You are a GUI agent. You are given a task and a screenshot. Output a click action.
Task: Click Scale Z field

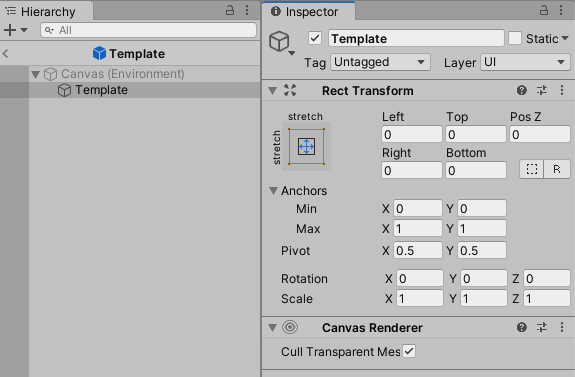547,299
